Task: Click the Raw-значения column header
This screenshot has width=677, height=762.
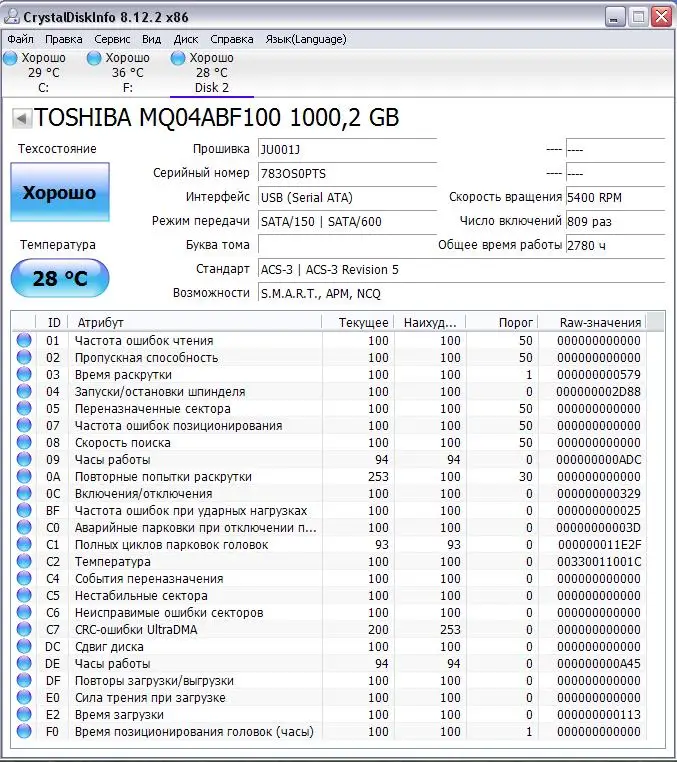Action: tap(592, 323)
